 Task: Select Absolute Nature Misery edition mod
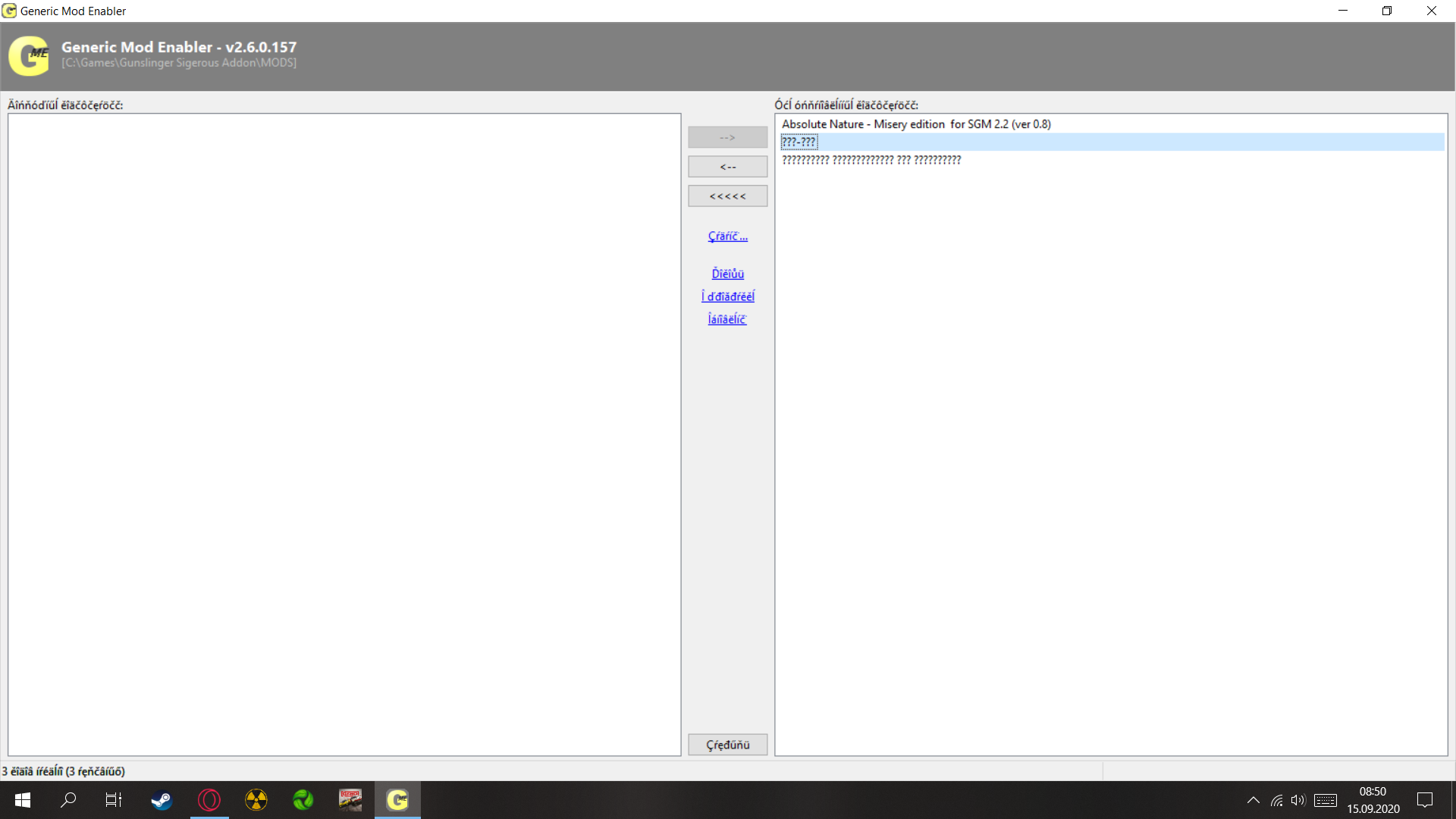point(916,124)
